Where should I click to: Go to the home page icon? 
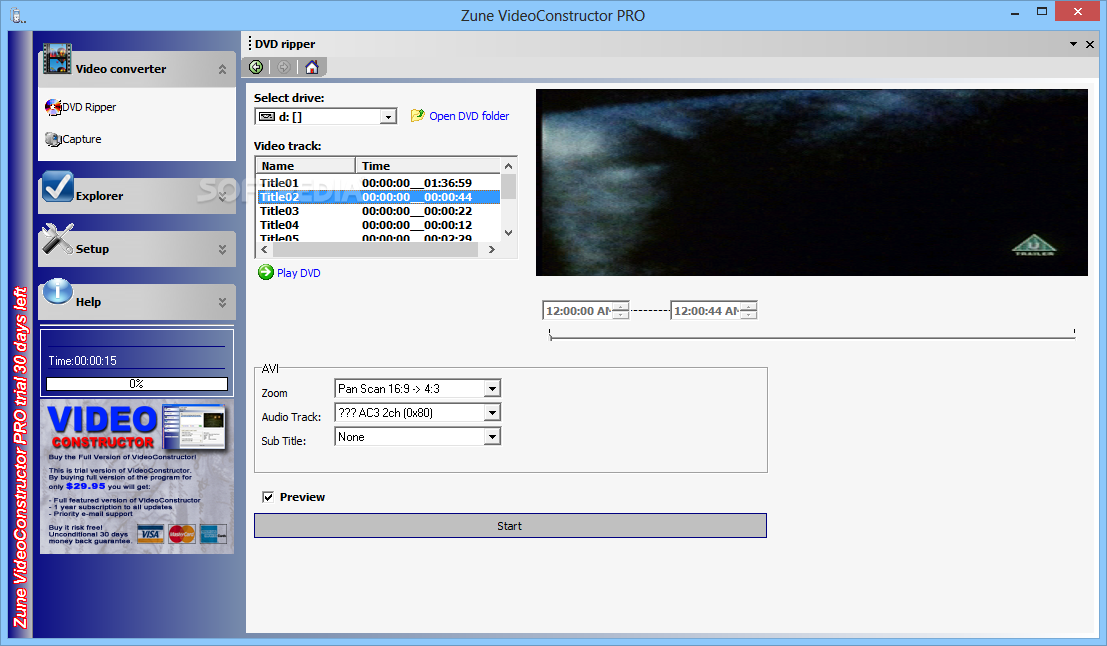click(x=312, y=67)
